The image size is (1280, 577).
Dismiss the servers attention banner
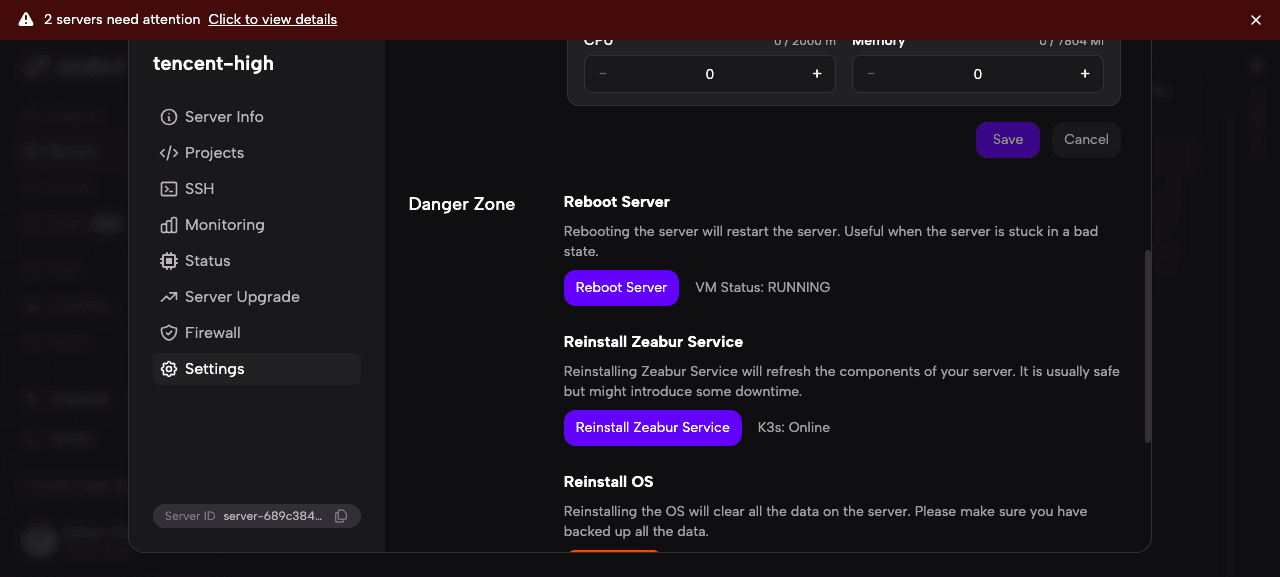point(1255,19)
